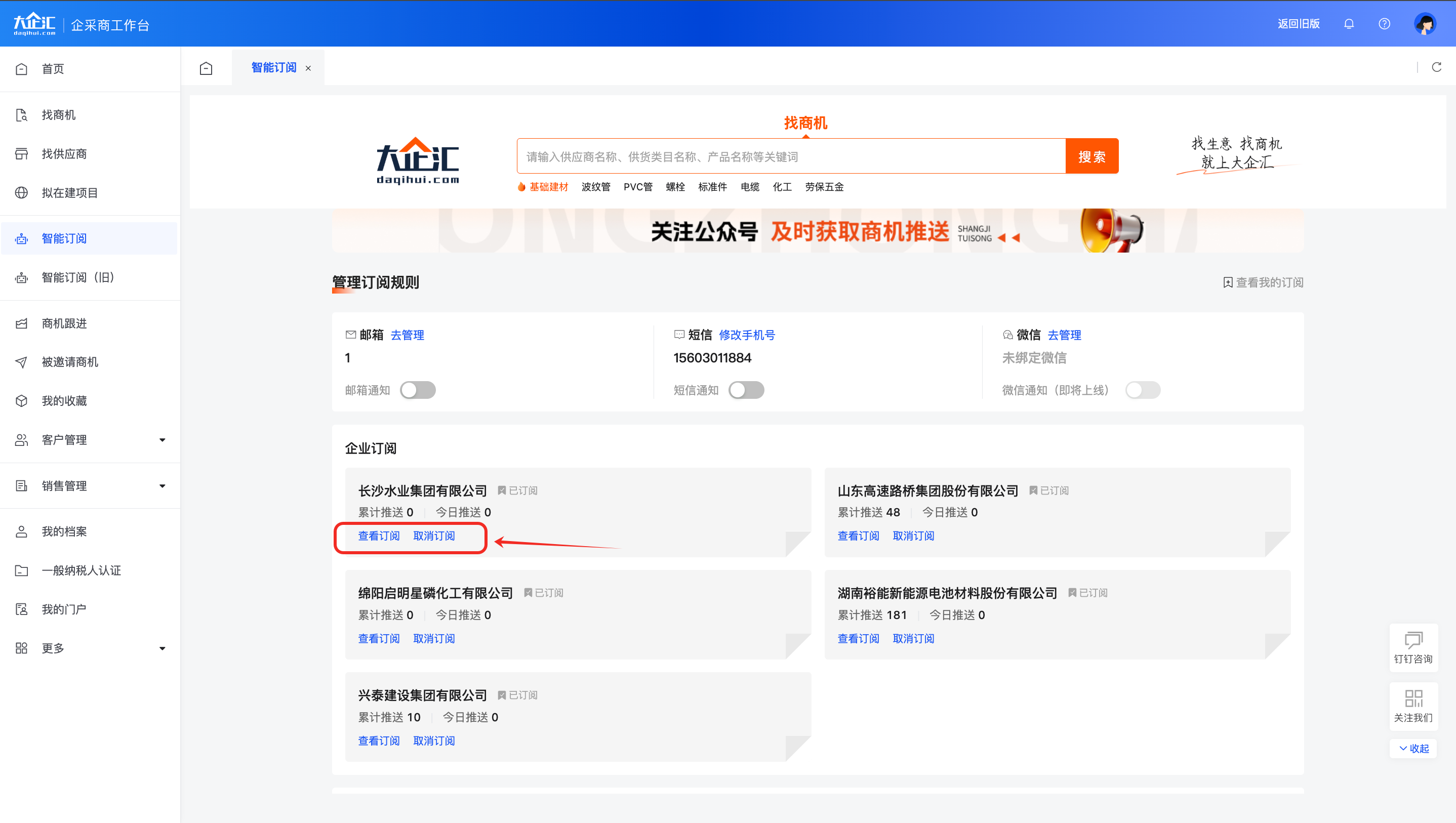Click the 首页 sidebar icon
Screen dimensions: 1456x823
pos(21,69)
